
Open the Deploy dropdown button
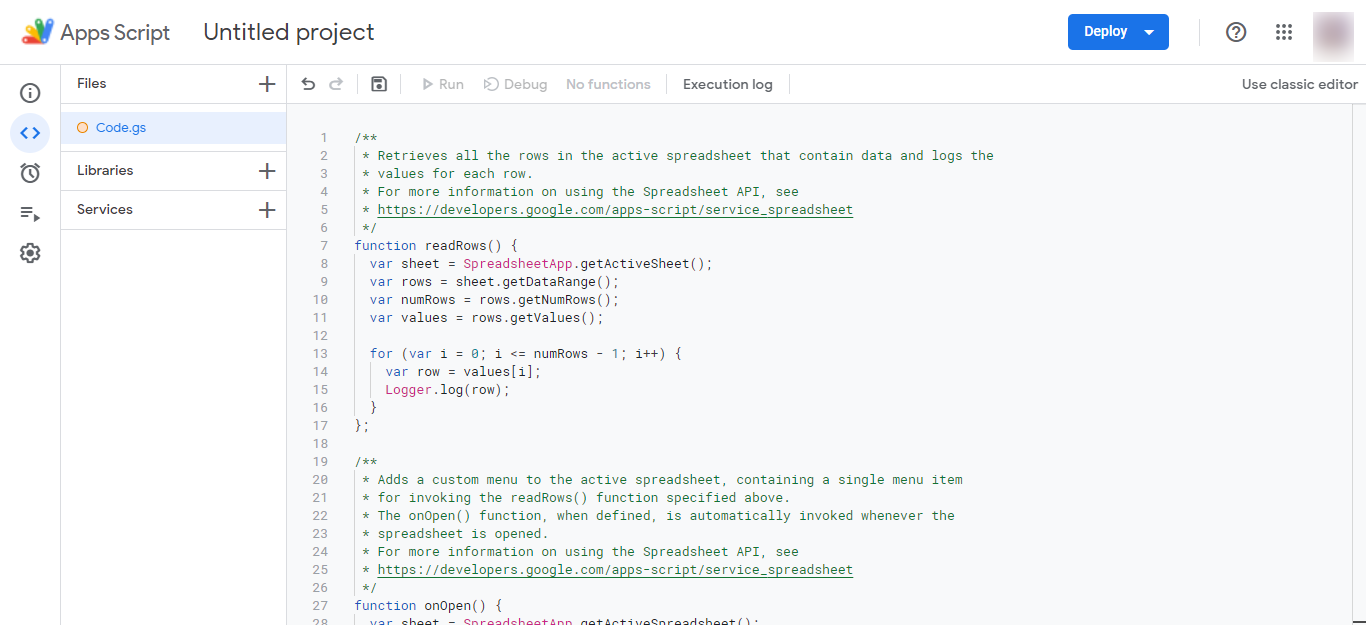click(x=1117, y=32)
